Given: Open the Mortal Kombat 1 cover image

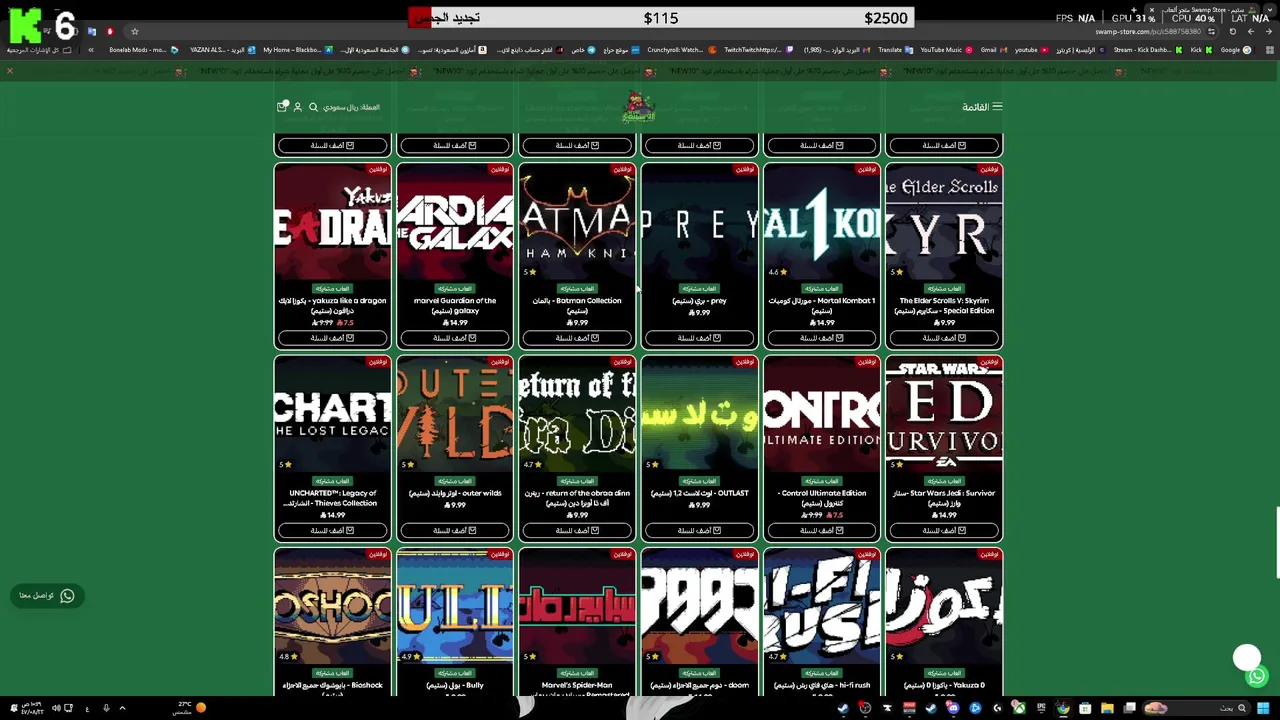Looking at the screenshot, I should tap(821, 222).
